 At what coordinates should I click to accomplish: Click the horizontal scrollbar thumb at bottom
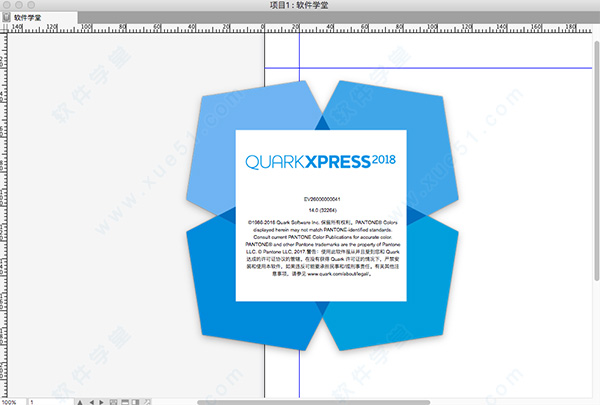click(313, 402)
